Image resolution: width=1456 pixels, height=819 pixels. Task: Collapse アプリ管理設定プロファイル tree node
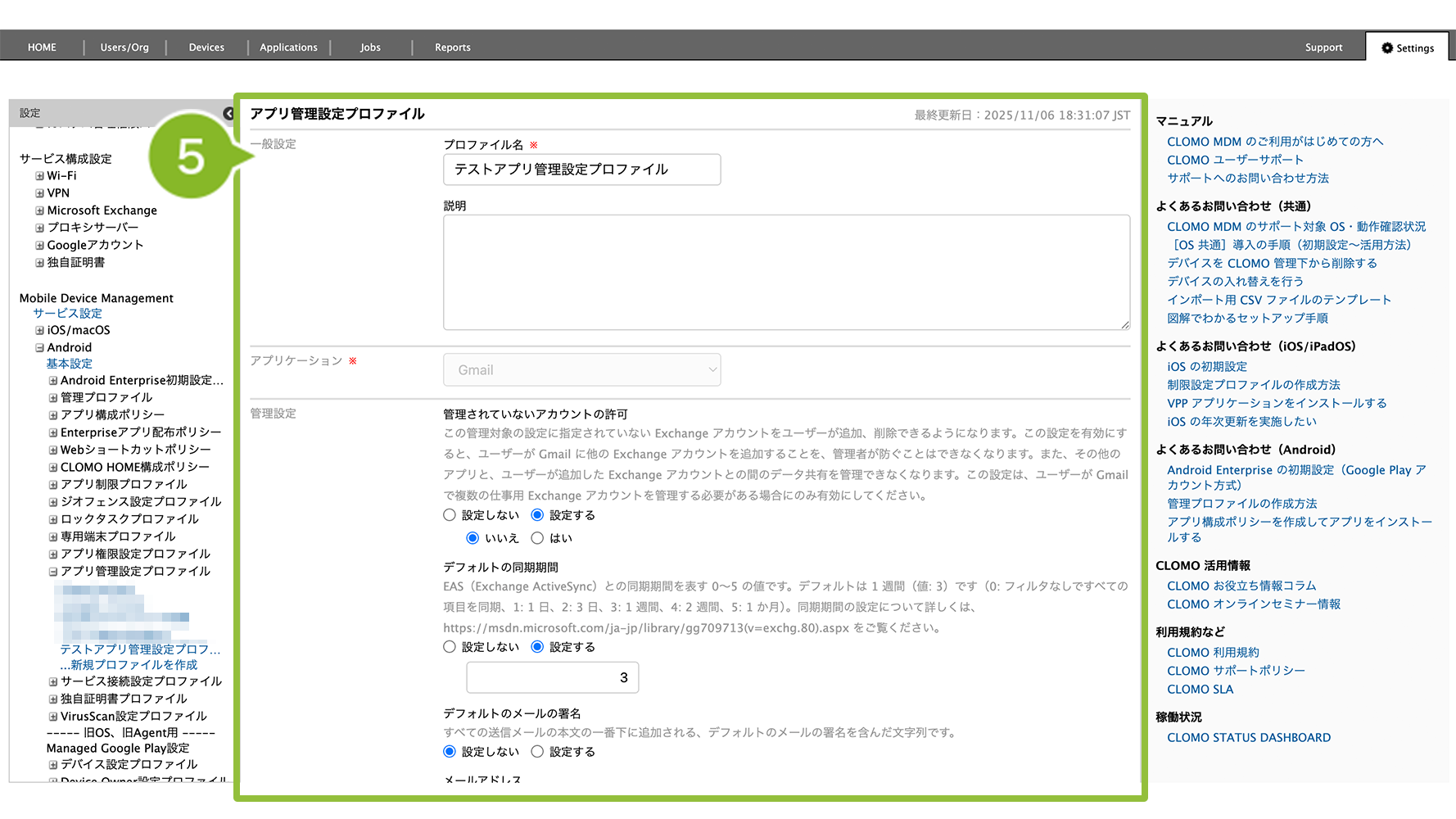53,572
